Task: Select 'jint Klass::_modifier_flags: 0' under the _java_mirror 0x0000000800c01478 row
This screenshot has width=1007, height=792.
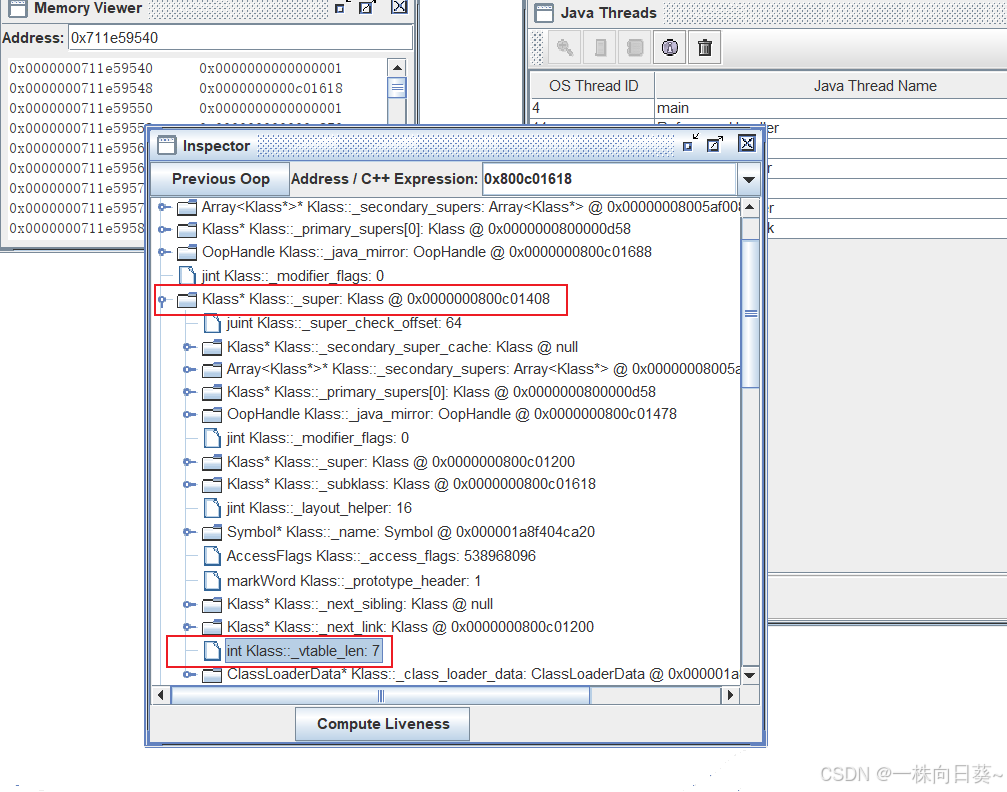Action: tap(318, 438)
